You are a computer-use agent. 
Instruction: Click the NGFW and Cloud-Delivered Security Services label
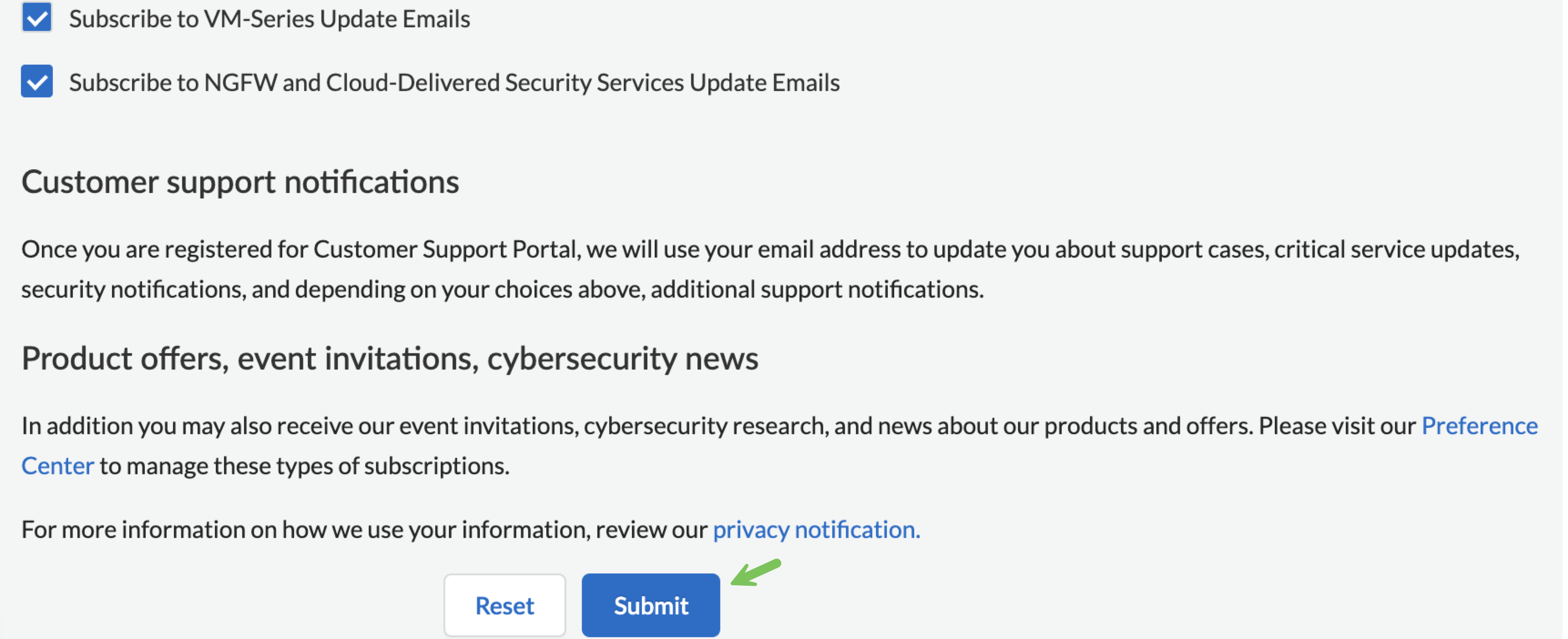[x=454, y=82]
